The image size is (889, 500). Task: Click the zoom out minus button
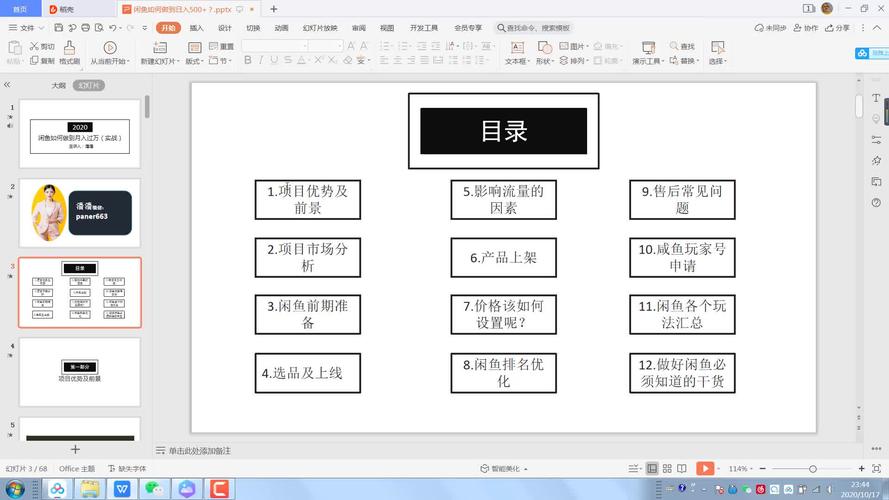coord(763,469)
